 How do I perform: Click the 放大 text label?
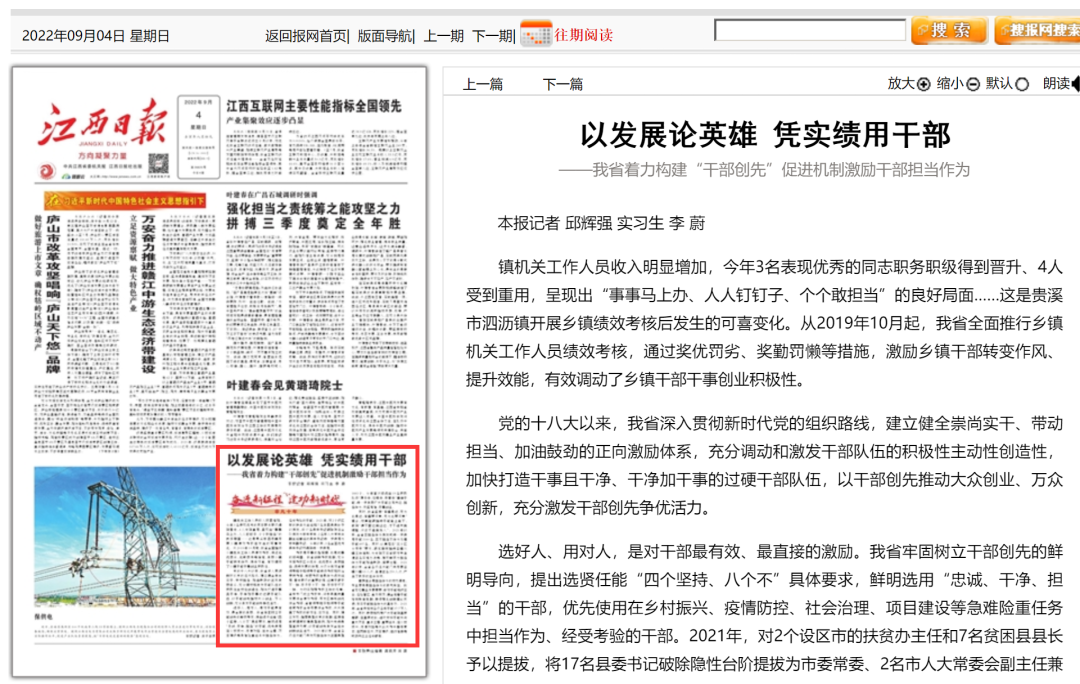click(901, 83)
